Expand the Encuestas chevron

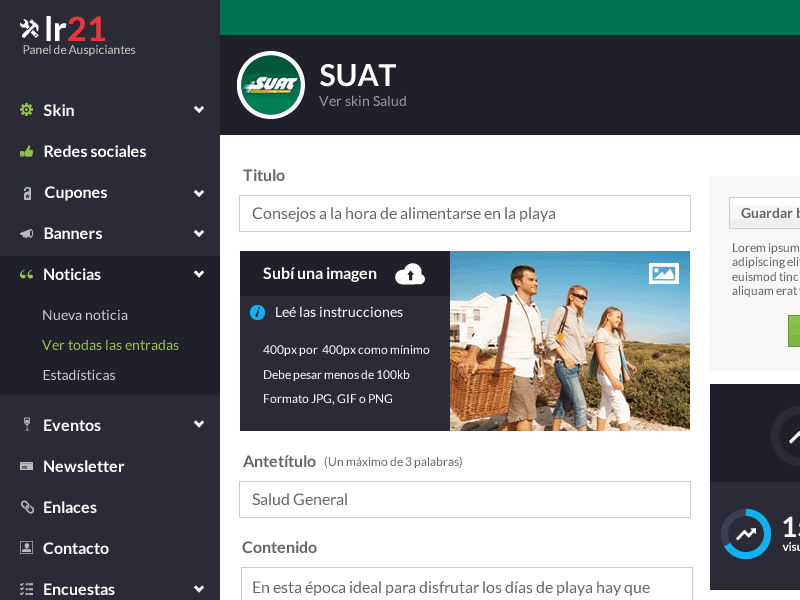click(199, 589)
